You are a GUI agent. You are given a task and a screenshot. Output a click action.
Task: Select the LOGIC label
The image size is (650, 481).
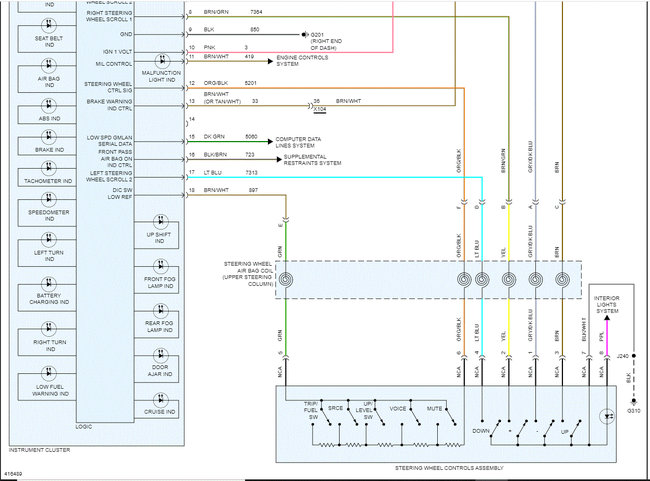(x=84, y=427)
